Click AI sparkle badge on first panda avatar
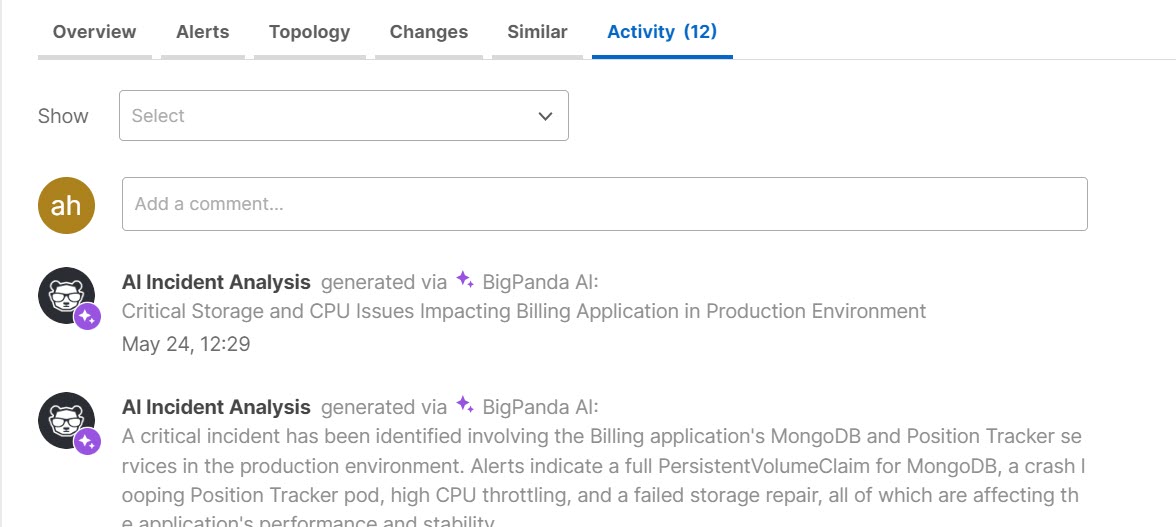 (x=87, y=316)
